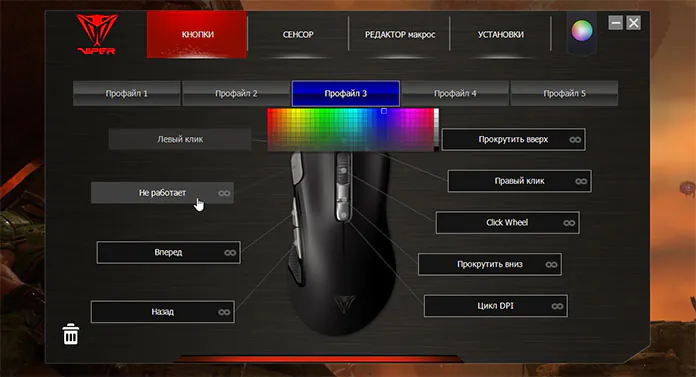Screen dimensions: 696x377
Task: Click the Viper emblem on the mouse body
Action: (x=344, y=305)
